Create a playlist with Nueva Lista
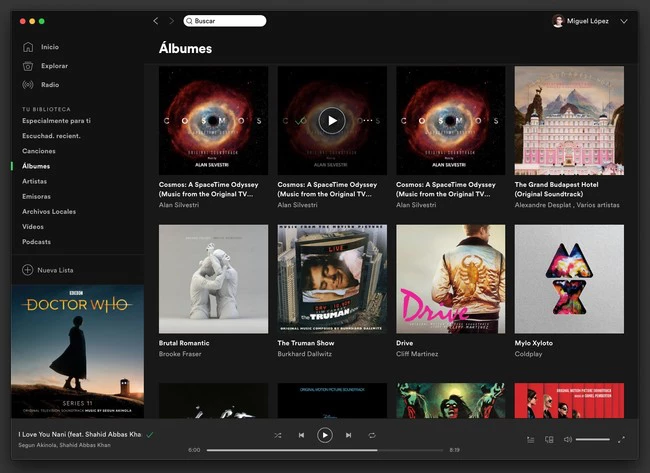Image resolution: width=650 pixels, height=473 pixels. point(54,270)
